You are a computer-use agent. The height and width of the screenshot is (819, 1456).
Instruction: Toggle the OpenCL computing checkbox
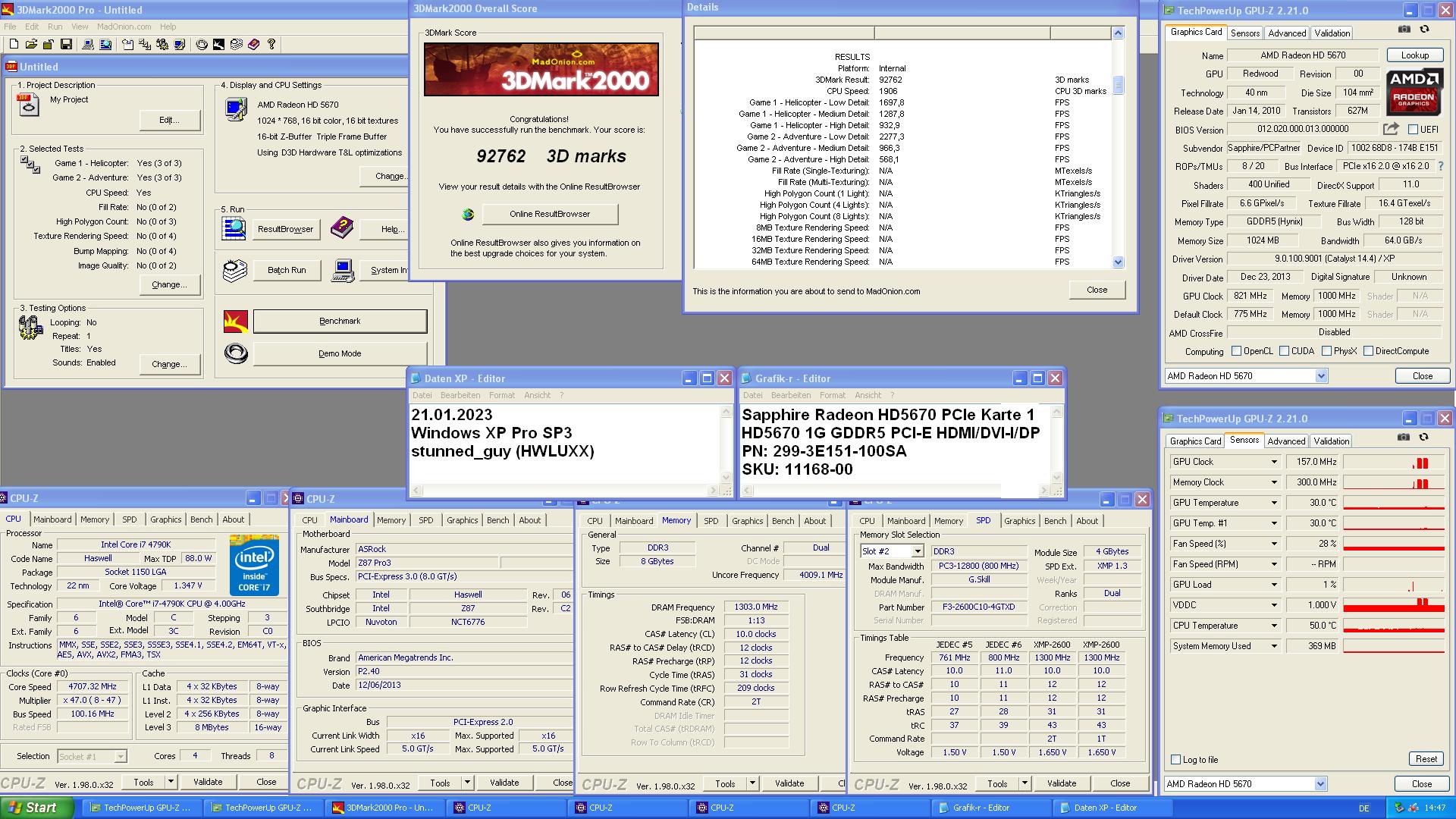pos(1236,351)
